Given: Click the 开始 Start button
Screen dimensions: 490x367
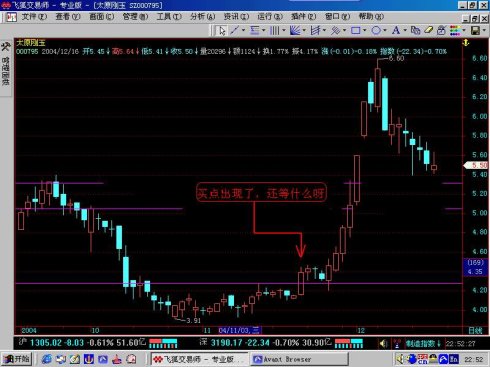Looking at the screenshot, I should 16,359.
